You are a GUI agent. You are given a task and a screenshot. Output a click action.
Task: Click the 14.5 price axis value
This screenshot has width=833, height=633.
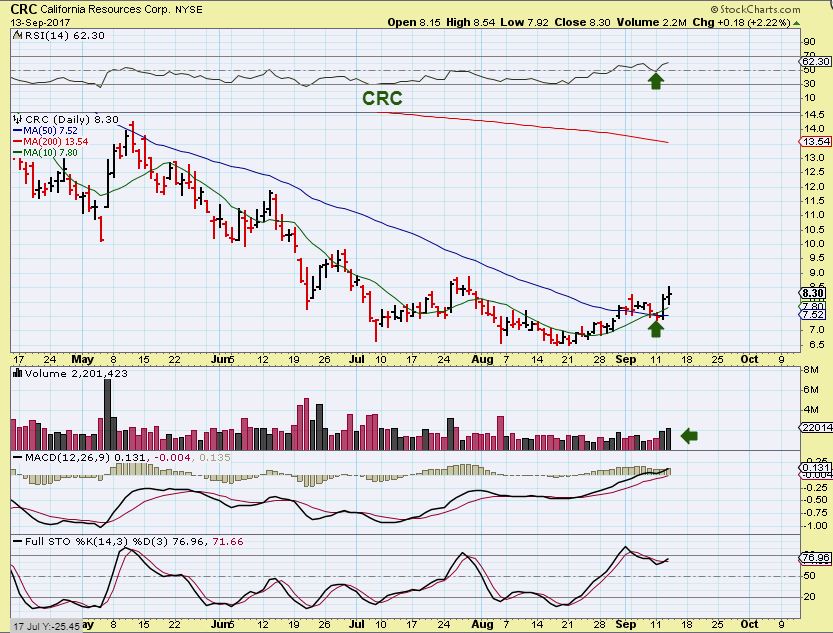click(x=814, y=115)
